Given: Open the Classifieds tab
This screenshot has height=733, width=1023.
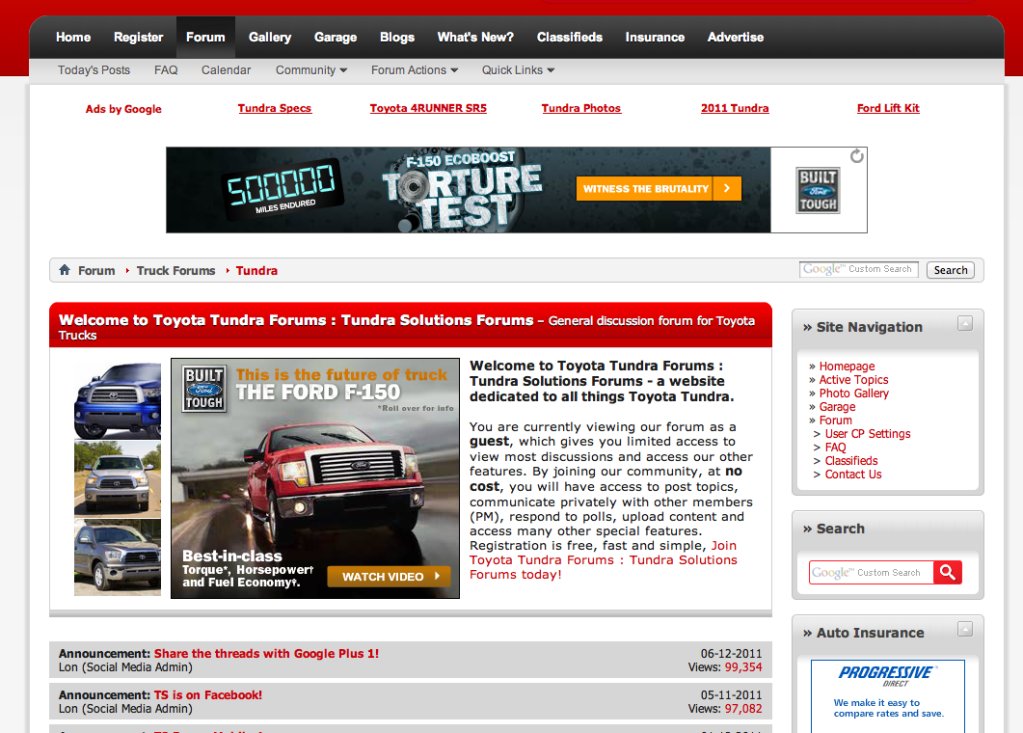Looking at the screenshot, I should tap(570, 37).
